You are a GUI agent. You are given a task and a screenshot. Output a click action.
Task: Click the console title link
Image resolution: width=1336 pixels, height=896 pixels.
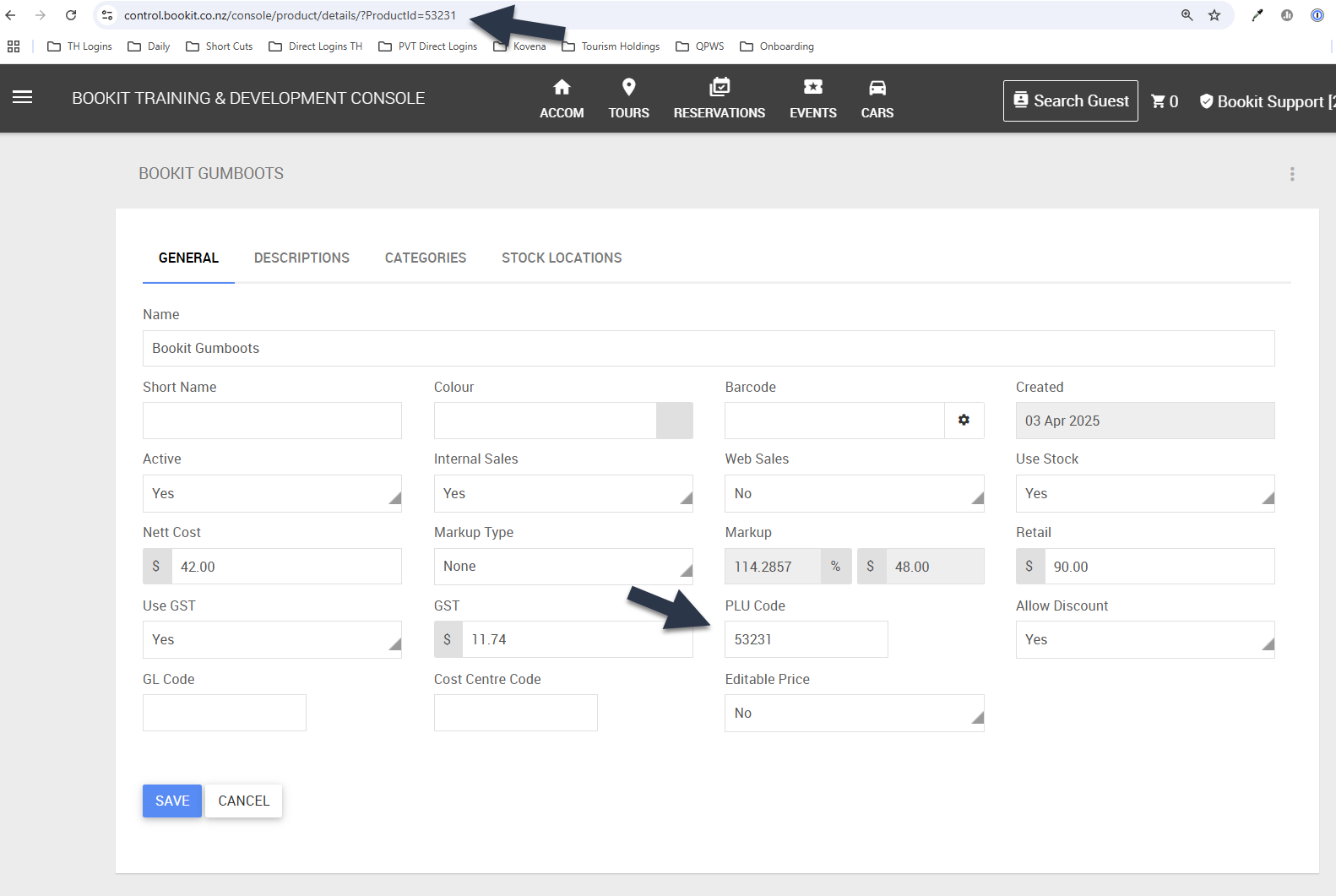pos(248,98)
